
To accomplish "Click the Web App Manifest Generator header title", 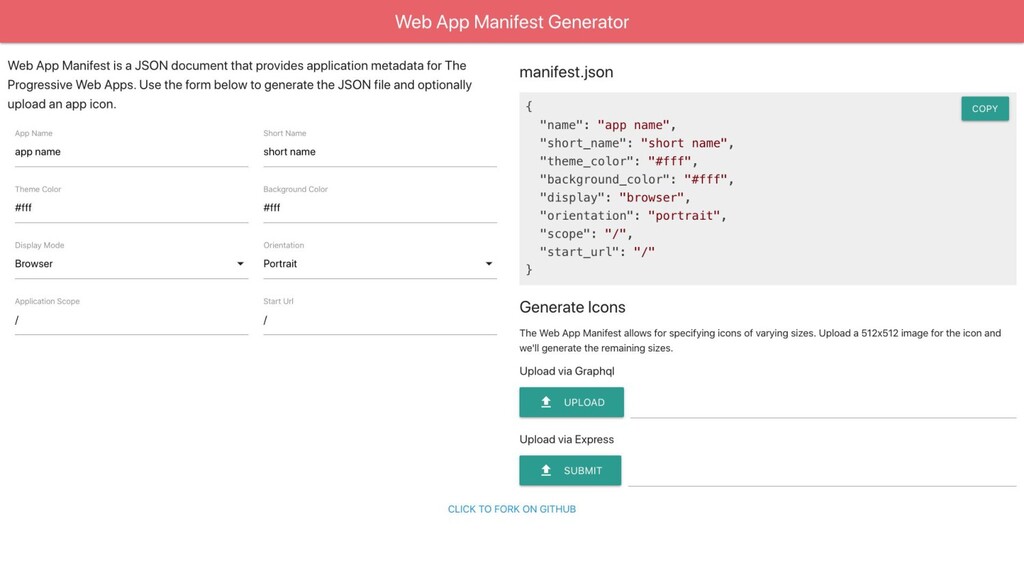I will (x=512, y=21).
